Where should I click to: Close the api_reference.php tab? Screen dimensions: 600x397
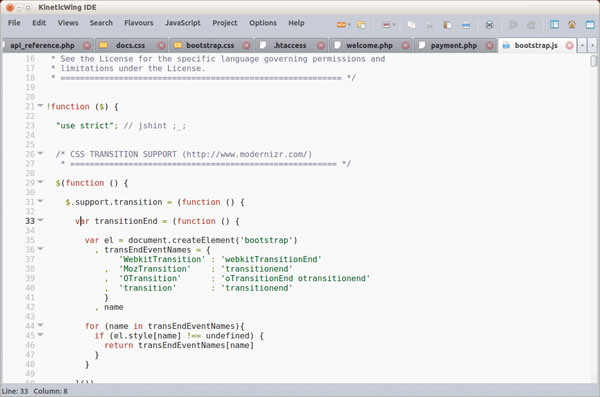(87, 45)
